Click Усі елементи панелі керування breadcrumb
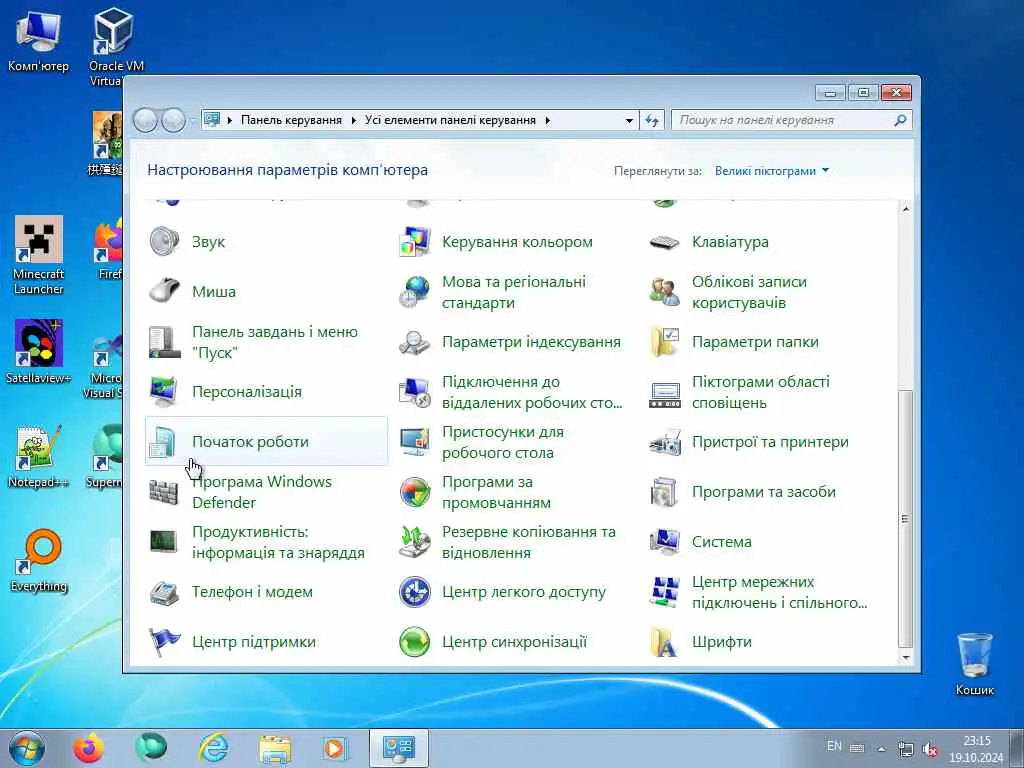The image size is (1024, 768). pos(450,120)
